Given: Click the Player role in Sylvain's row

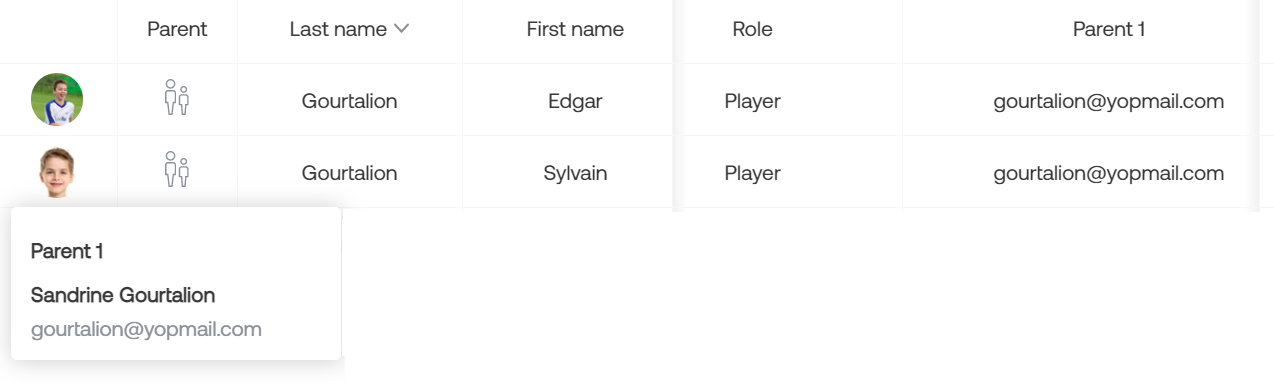Looking at the screenshot, I should tap(752, 173).
